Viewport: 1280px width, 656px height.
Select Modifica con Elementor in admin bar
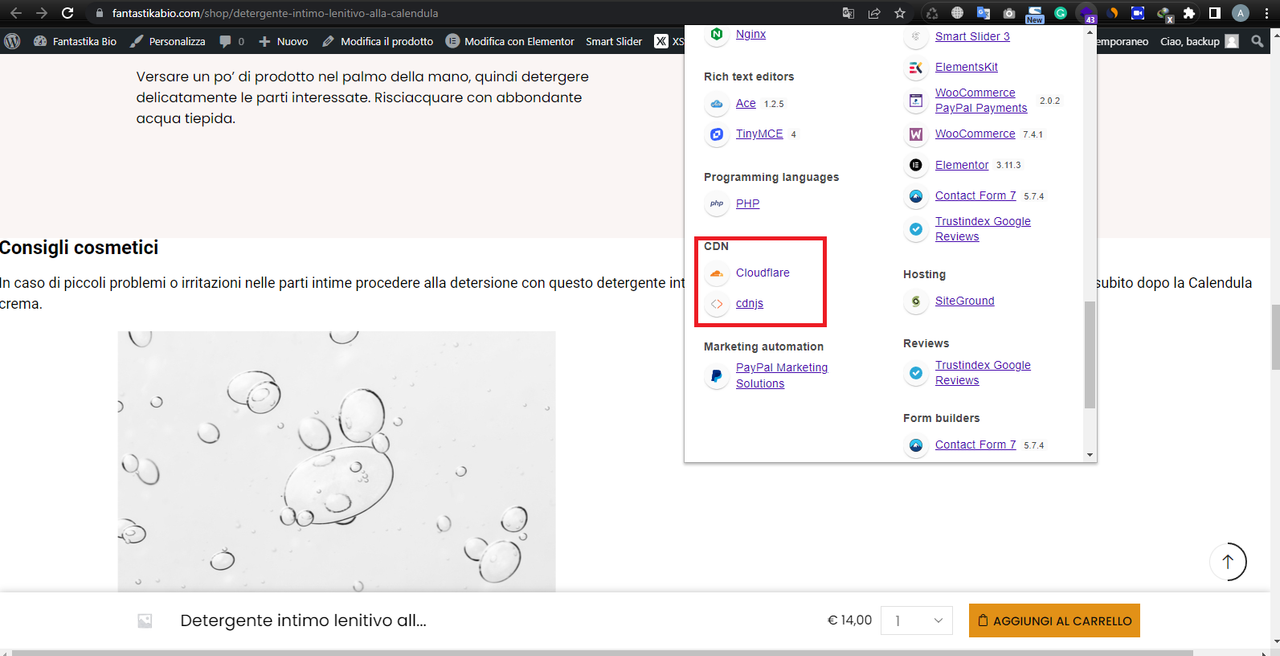[510, 41]
